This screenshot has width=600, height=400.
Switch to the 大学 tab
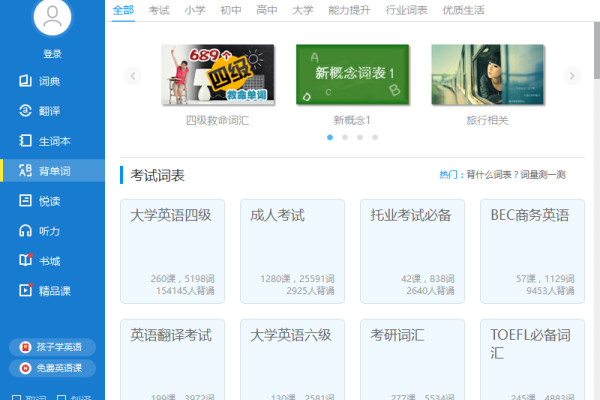click(x=303, y=10)
